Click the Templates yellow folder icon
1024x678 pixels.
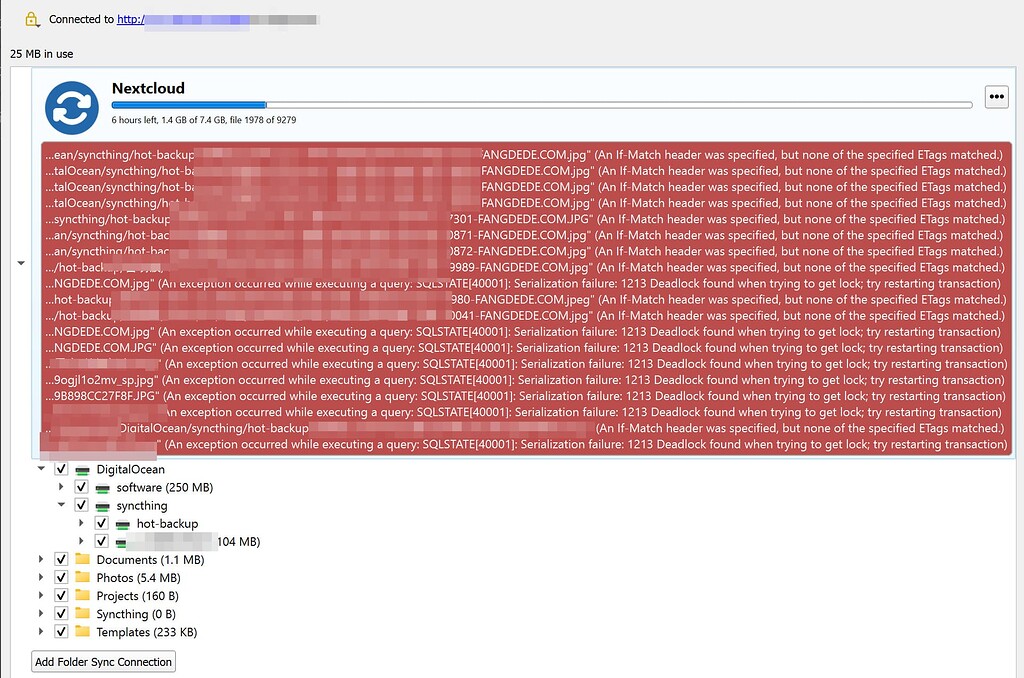(81, 632)
